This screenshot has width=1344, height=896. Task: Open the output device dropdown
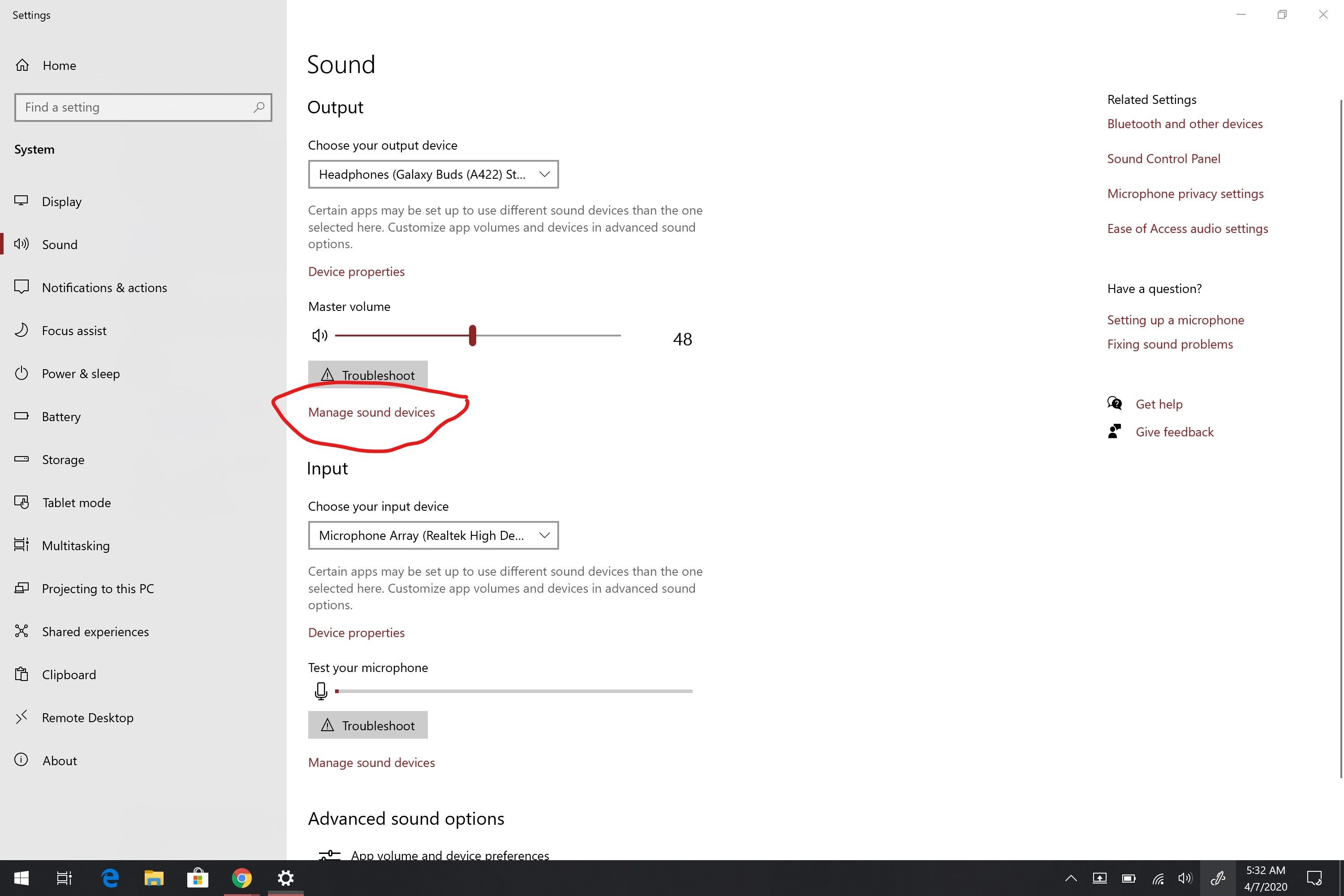[433, 174]
